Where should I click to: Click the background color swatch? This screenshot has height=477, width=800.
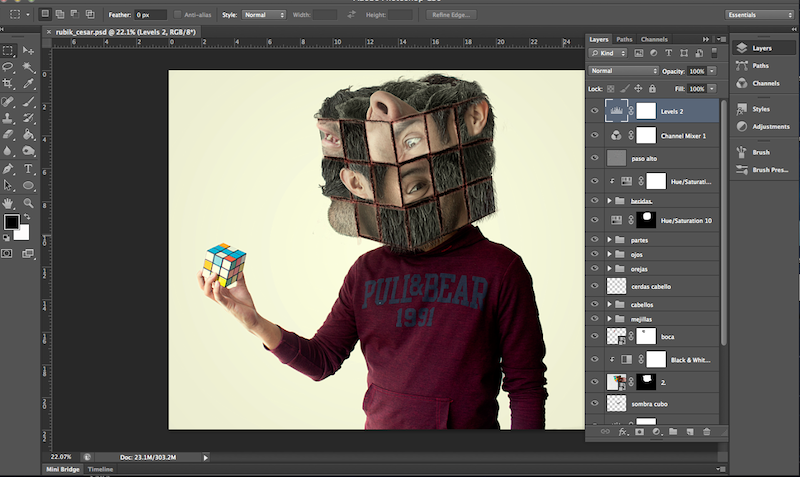22,234
